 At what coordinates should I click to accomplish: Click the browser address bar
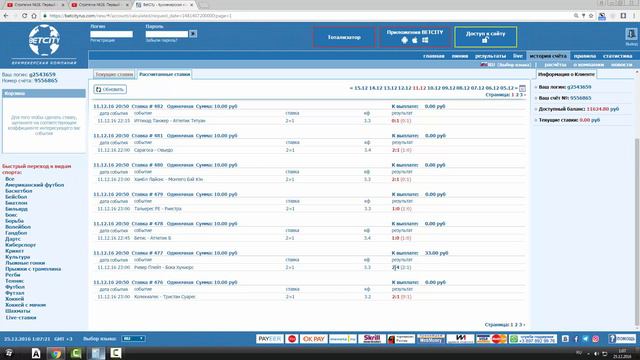(x=306, y=16)
